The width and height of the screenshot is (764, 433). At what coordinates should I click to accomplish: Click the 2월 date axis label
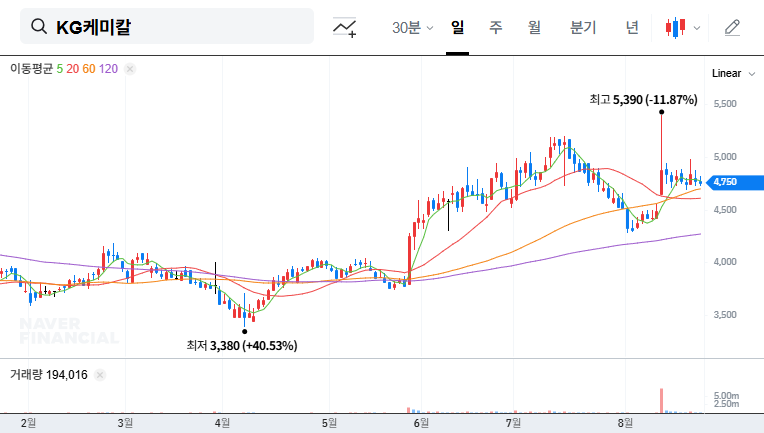pyautogui.click(x=28, y=423)
